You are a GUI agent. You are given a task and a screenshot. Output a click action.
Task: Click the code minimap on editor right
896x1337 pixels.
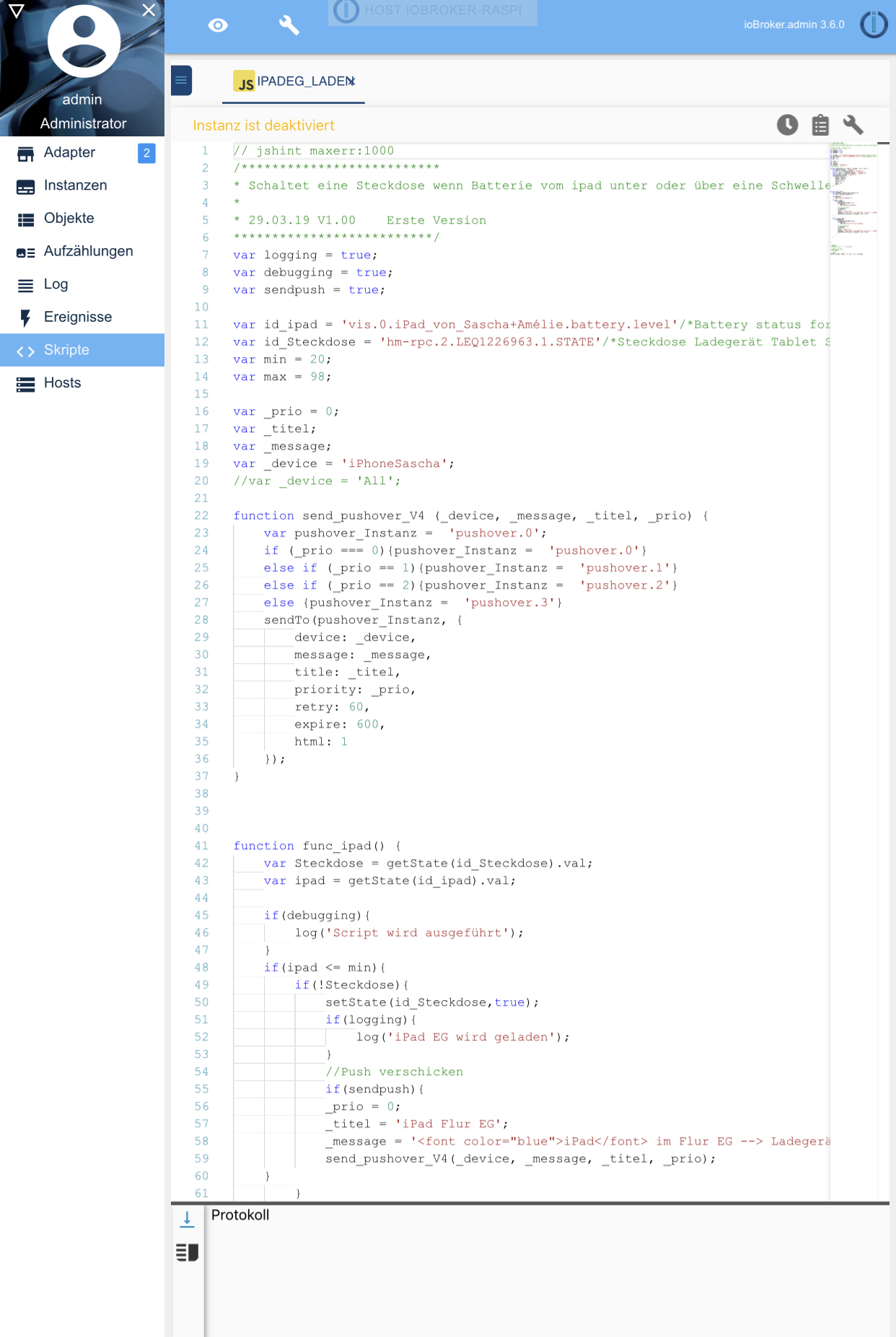pos(853,200)
